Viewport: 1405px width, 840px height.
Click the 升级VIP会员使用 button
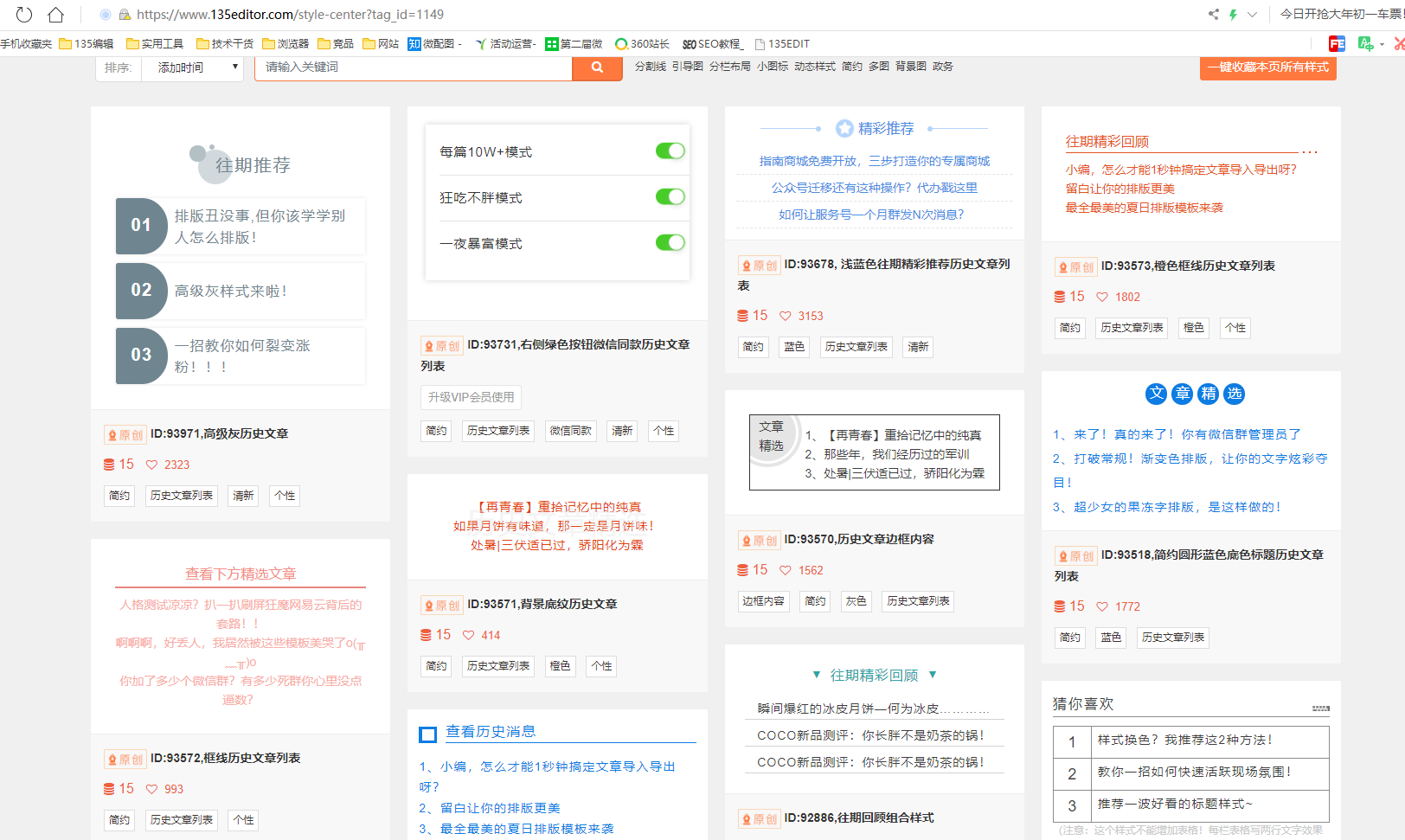[x=472, y=397]
